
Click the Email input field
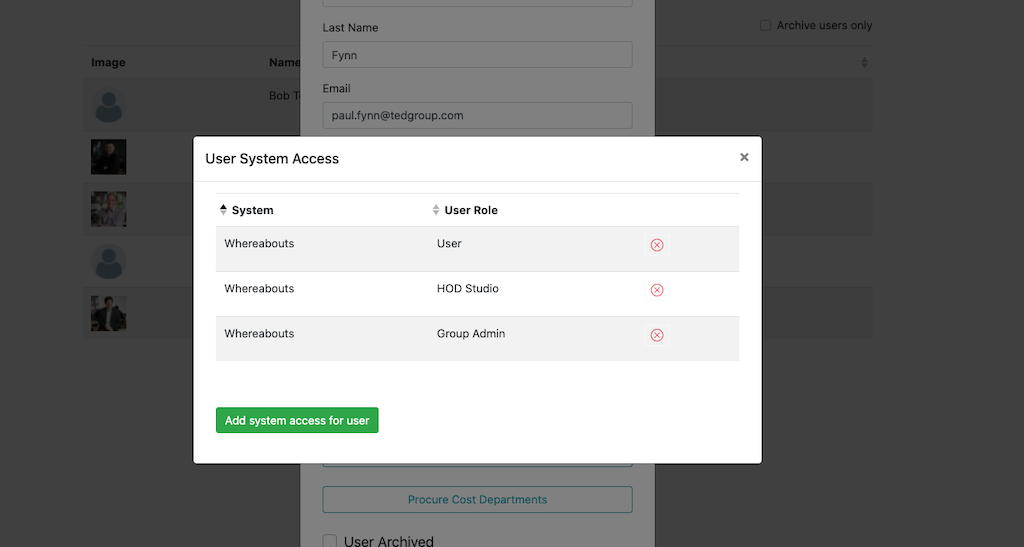point(477,115)
